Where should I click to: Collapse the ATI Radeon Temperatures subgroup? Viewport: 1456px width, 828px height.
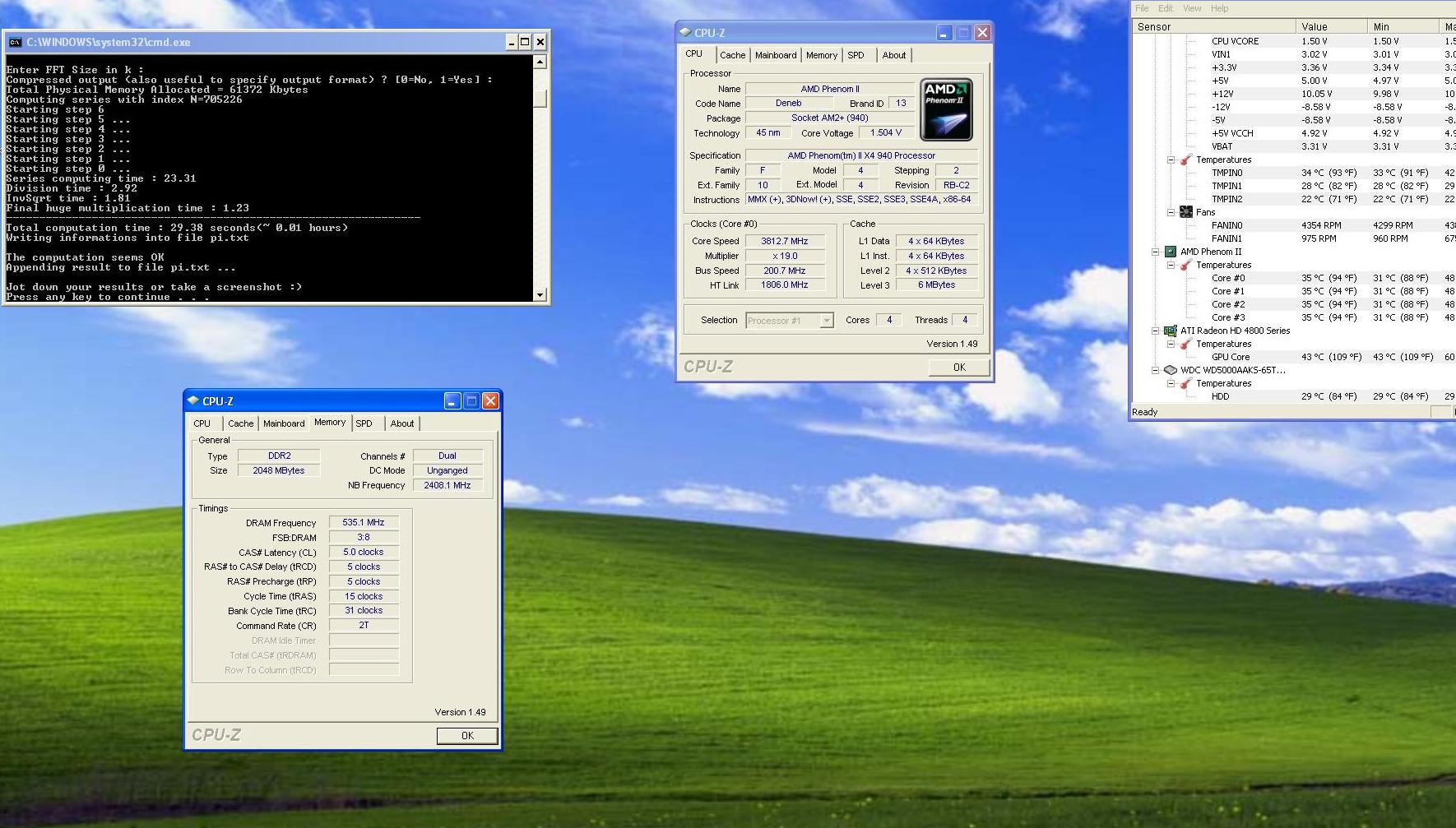click(x=1171, y=344)
